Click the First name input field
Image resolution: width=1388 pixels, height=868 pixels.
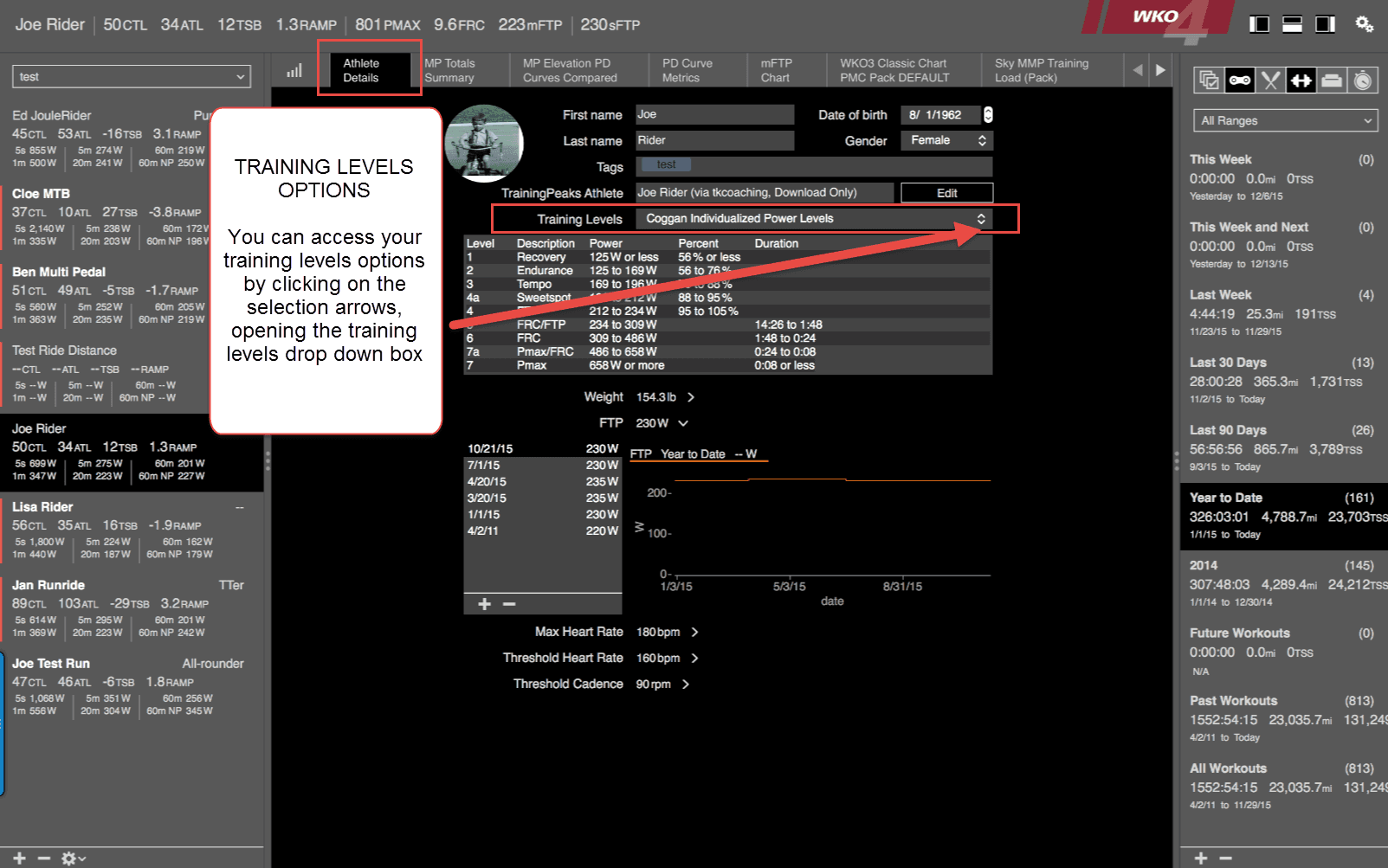714,114
